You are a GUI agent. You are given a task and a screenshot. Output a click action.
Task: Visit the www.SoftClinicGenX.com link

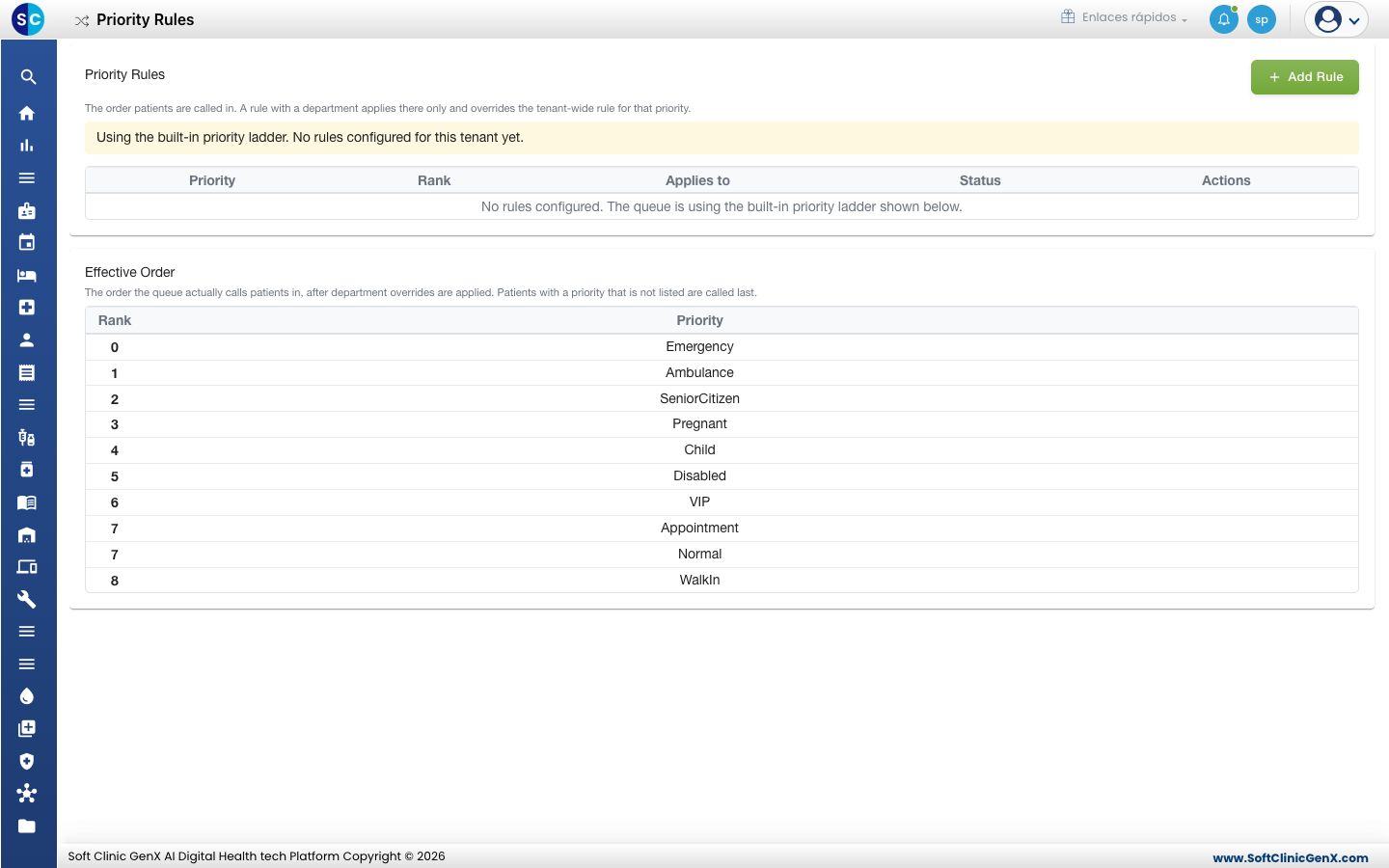pyautogui.click(x=1291, y=857)
